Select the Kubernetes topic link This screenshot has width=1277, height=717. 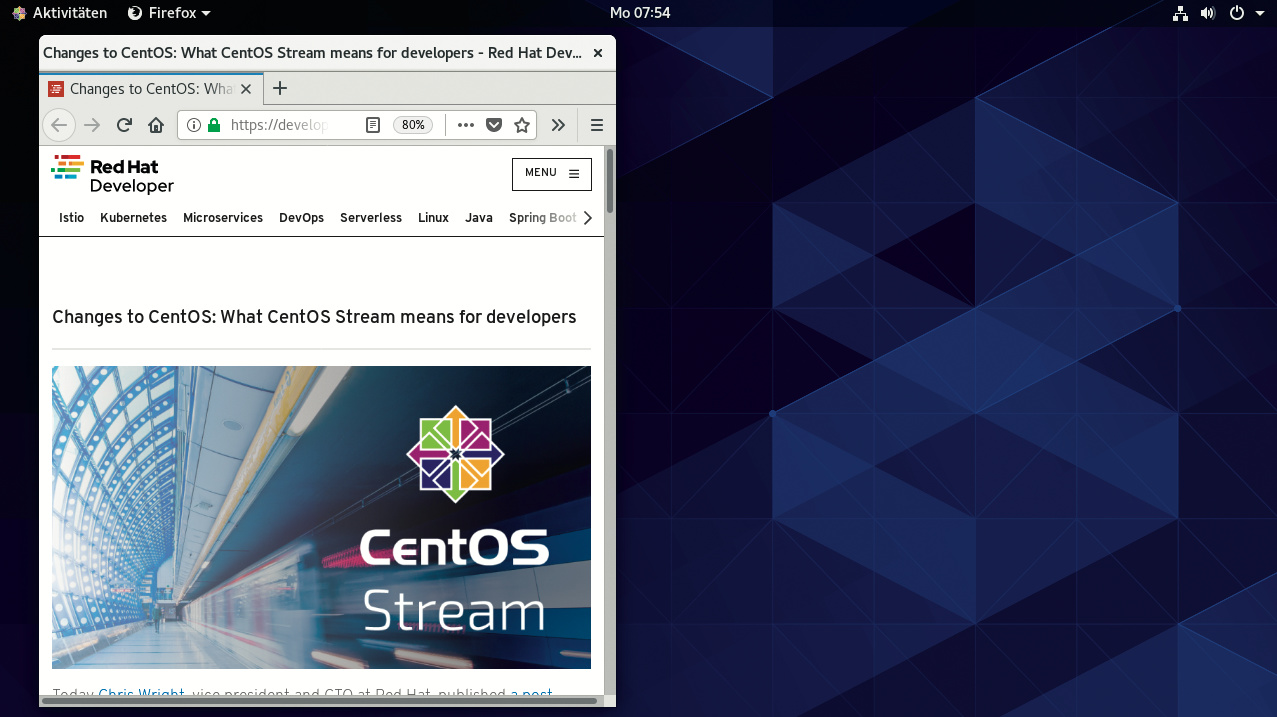133,218
